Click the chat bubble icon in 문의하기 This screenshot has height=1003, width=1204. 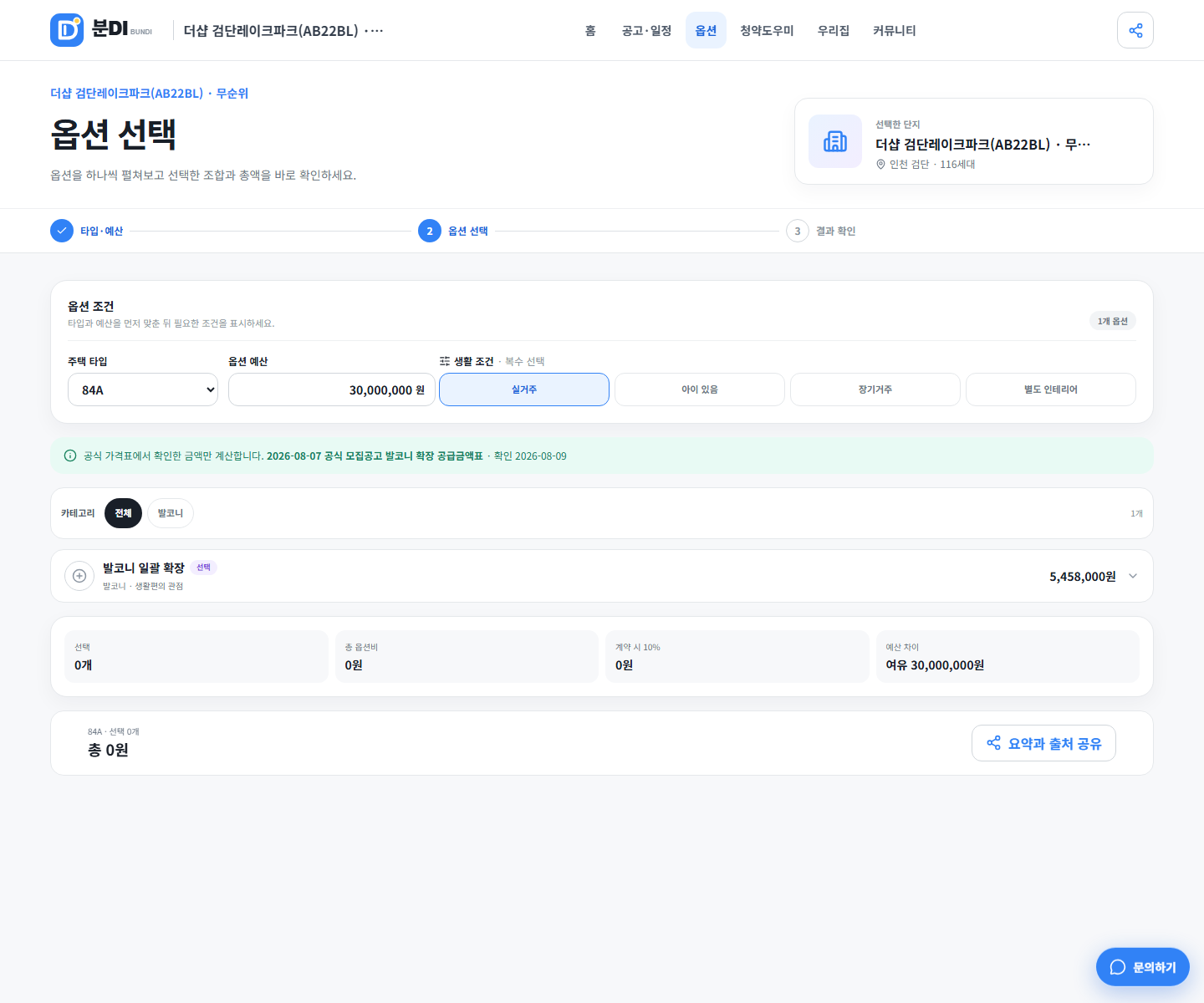click(x=1118, y=967)
